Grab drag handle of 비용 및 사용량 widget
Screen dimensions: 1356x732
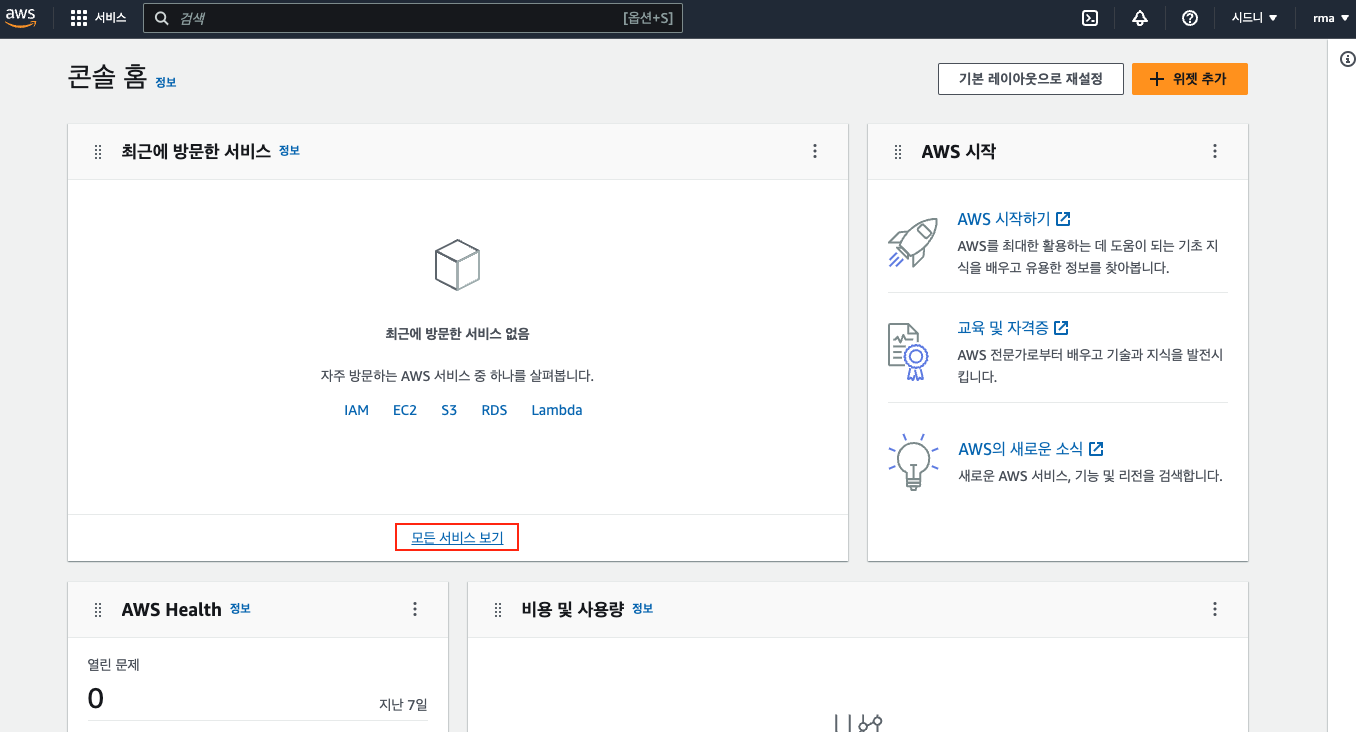pos(497,610)
